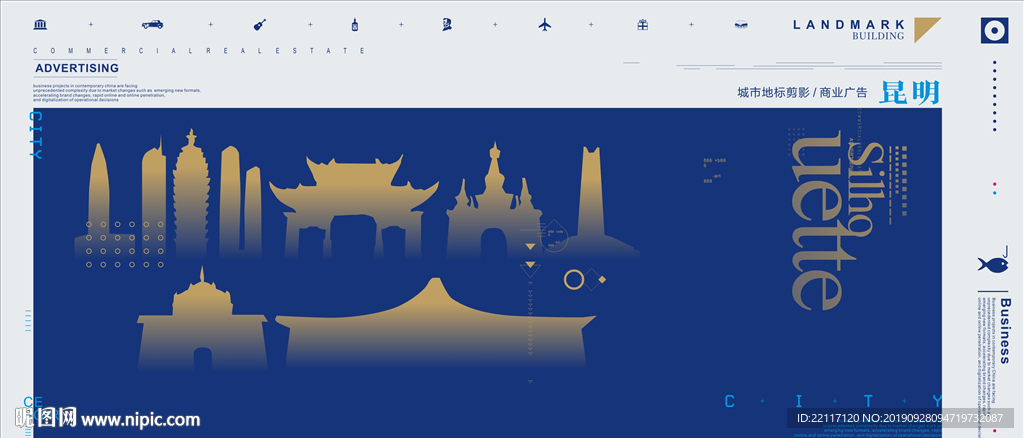Click the 'LANDMARK' heading text
Viewport: 1024px width, 438px height.
(849, 25)
